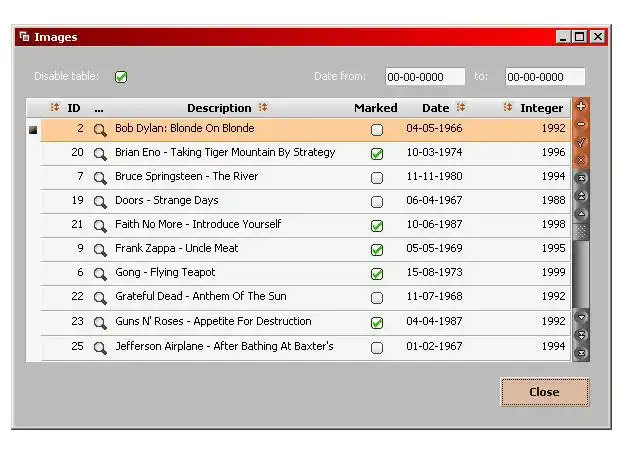Open magnifier for Doors - Strange Days

100,202
